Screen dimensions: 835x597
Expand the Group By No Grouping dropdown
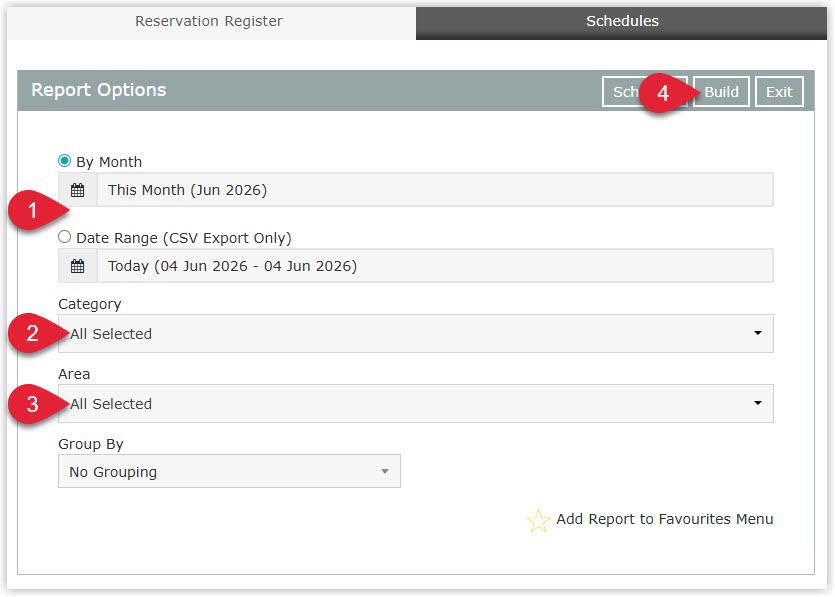click(229, 471)
